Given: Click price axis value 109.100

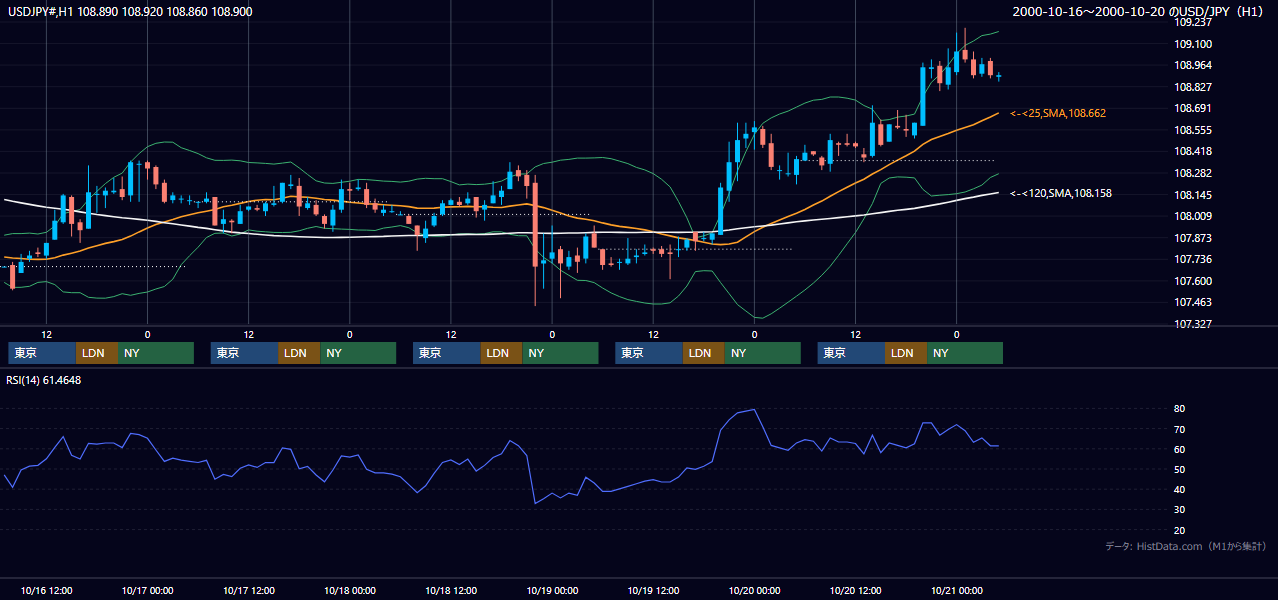Looking at the screenshot, I should coord(1194,44).
